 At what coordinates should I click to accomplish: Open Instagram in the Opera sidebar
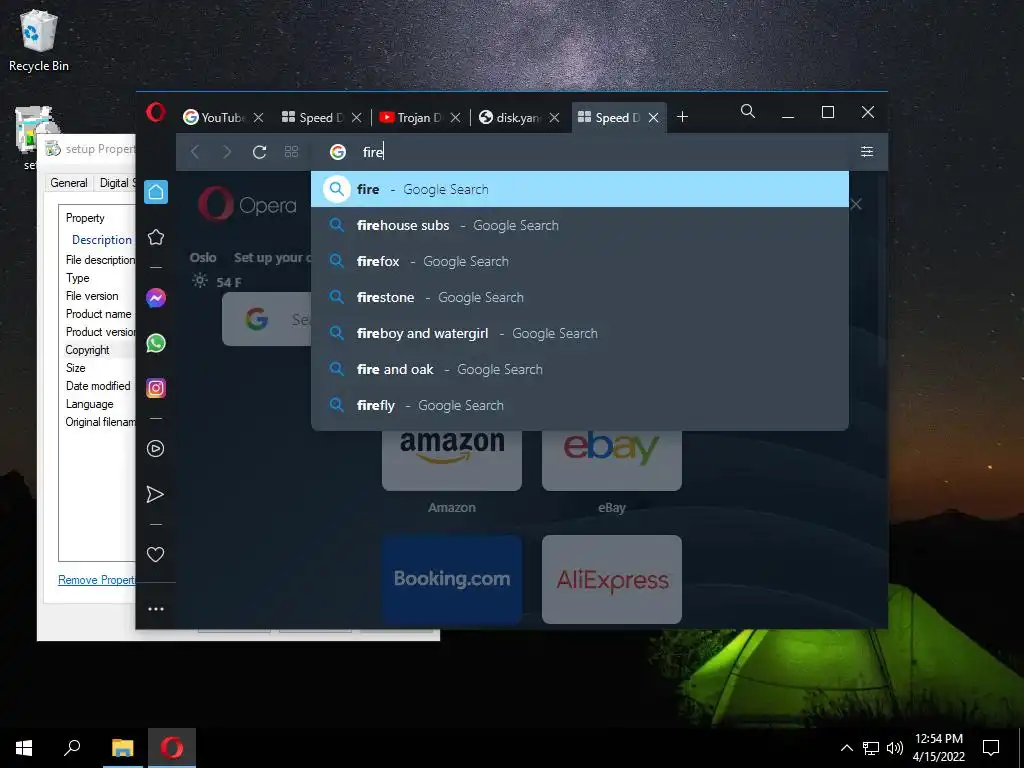(x=156, y=388)
